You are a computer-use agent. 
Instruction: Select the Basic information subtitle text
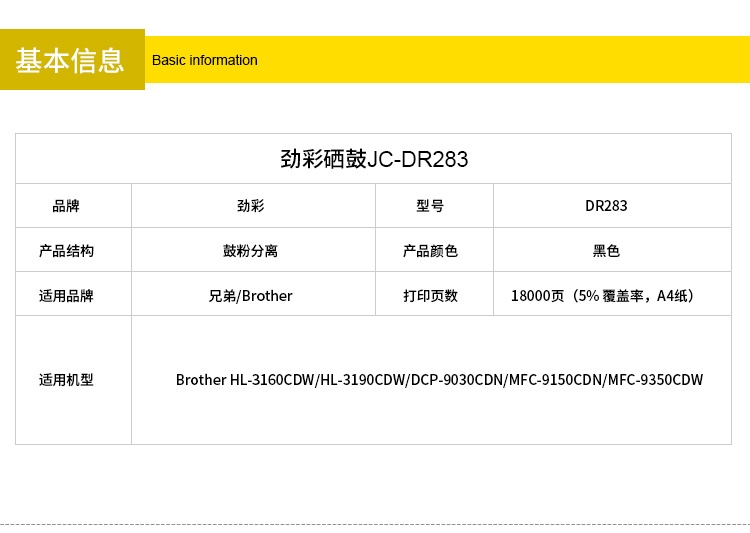205,60
